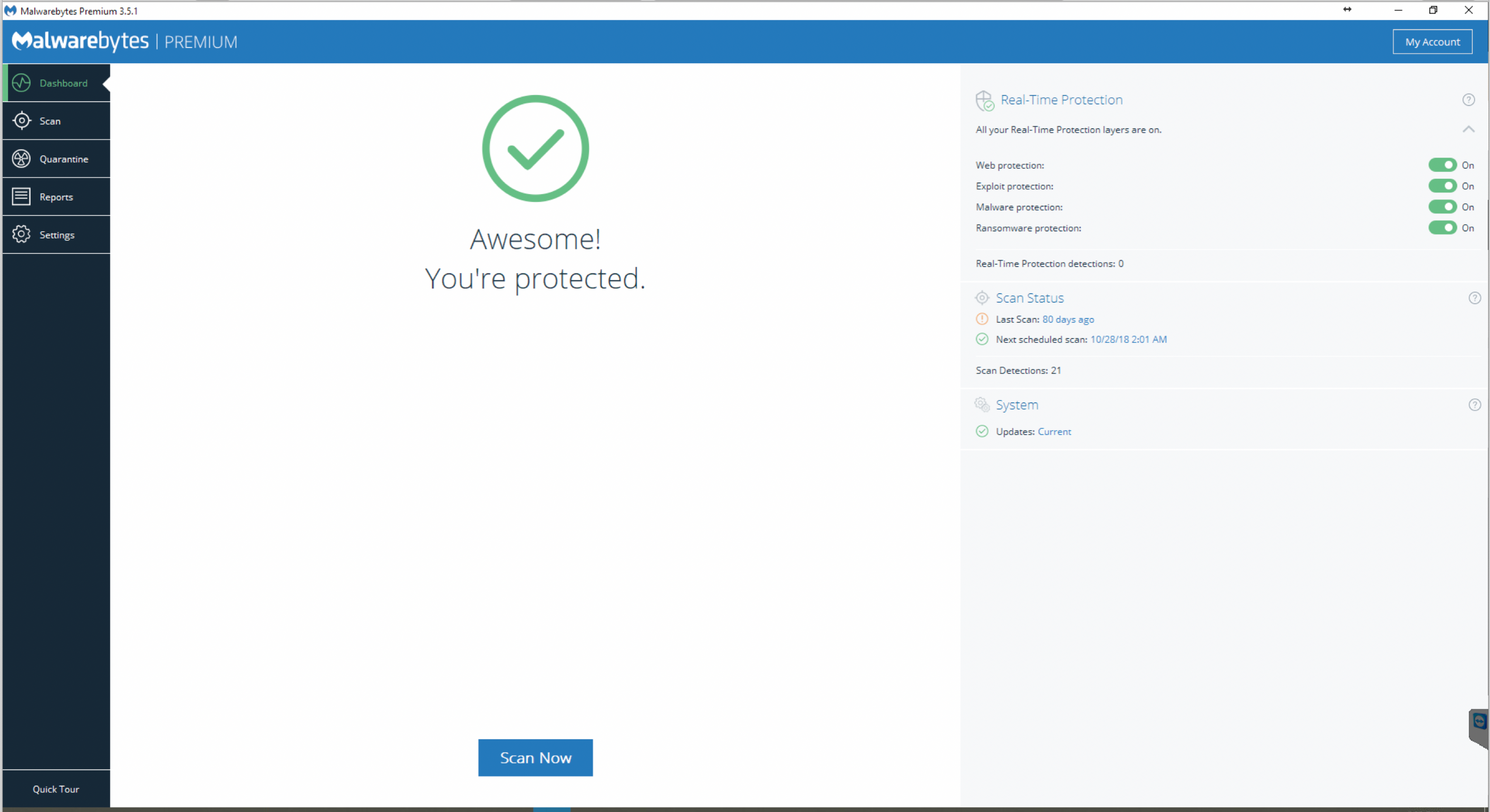Click the System section icon

click(x=983, y=404)
